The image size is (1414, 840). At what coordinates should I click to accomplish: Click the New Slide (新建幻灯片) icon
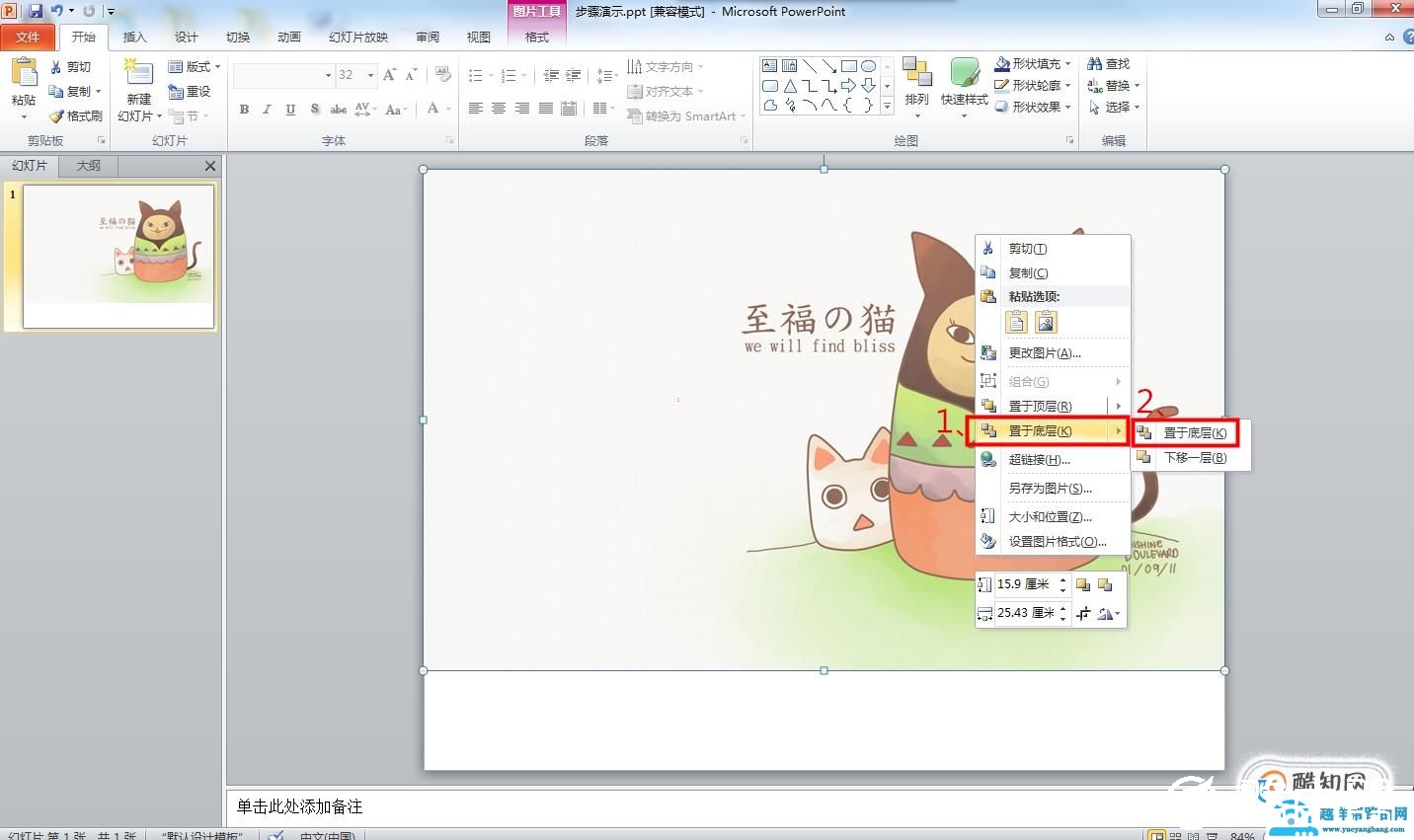pyautogui.click(x=138, y=76)
